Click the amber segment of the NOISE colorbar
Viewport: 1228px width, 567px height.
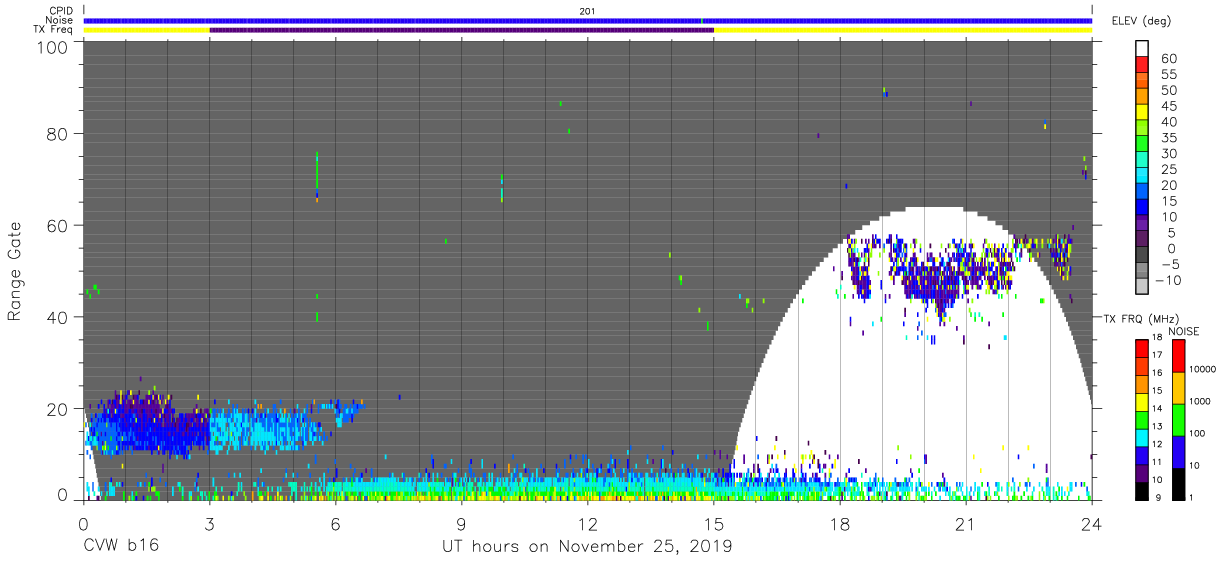[x=1179, y=388]
